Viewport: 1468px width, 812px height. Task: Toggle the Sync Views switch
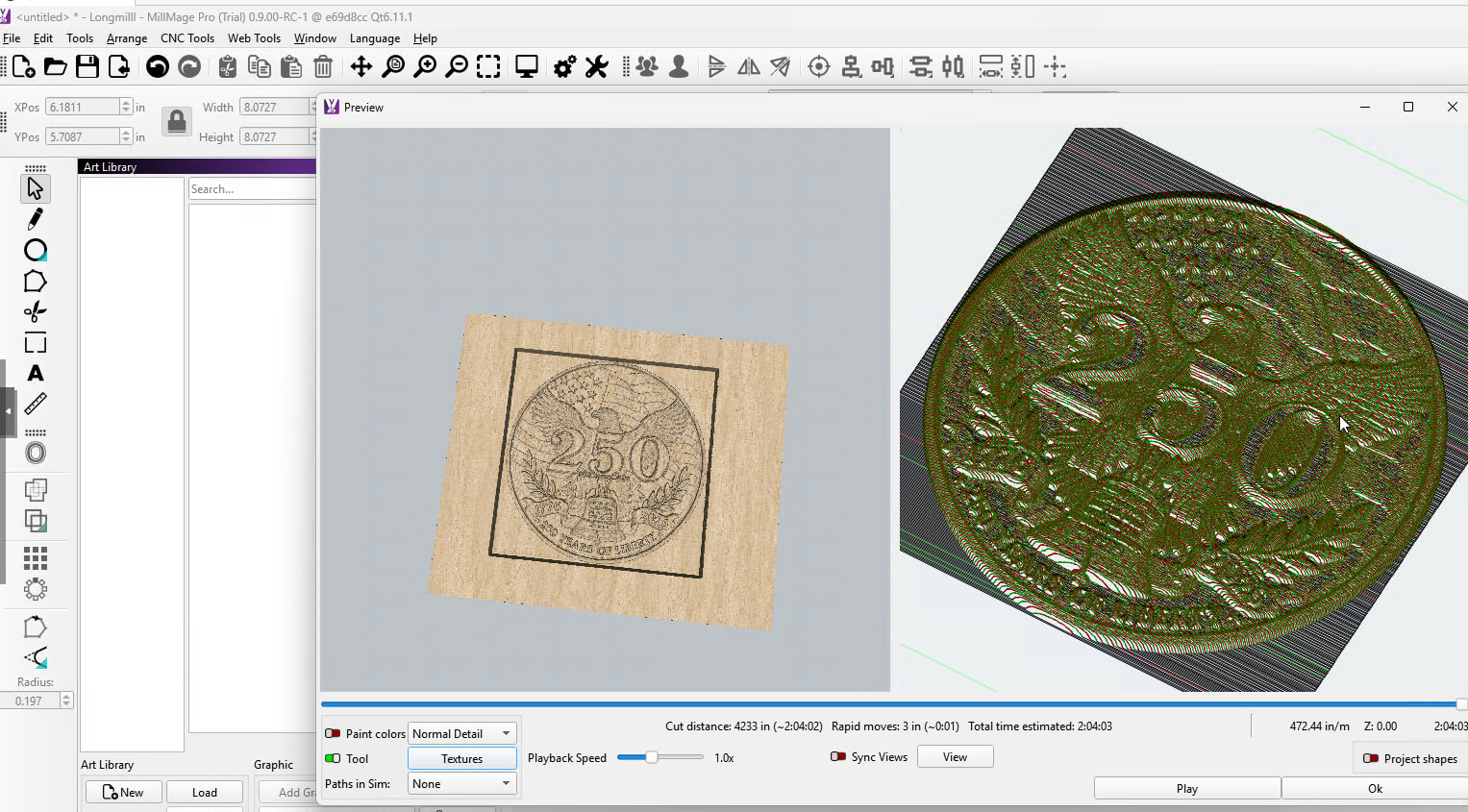point(838,757)
